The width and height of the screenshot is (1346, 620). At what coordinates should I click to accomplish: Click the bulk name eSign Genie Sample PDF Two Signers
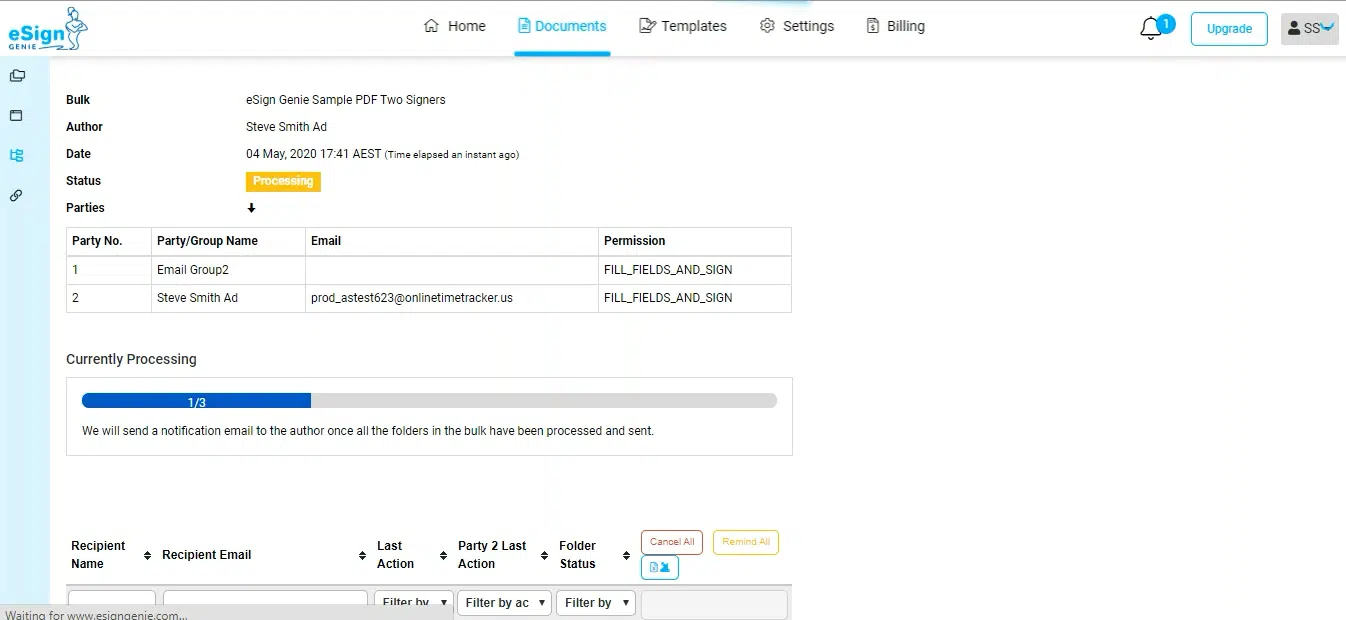(x=346, y=100)
